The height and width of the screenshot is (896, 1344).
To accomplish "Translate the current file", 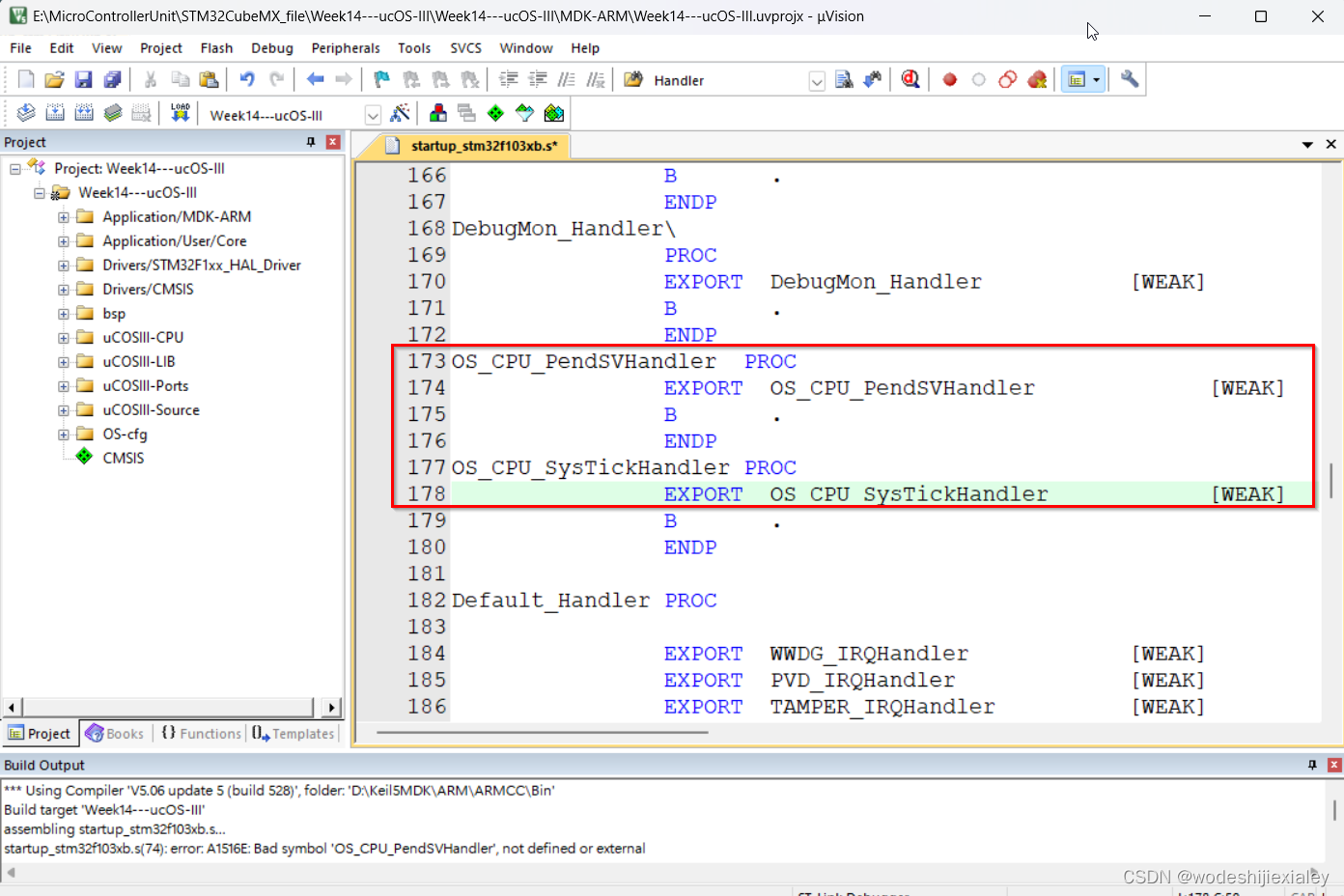I will [x=26, y=114].
